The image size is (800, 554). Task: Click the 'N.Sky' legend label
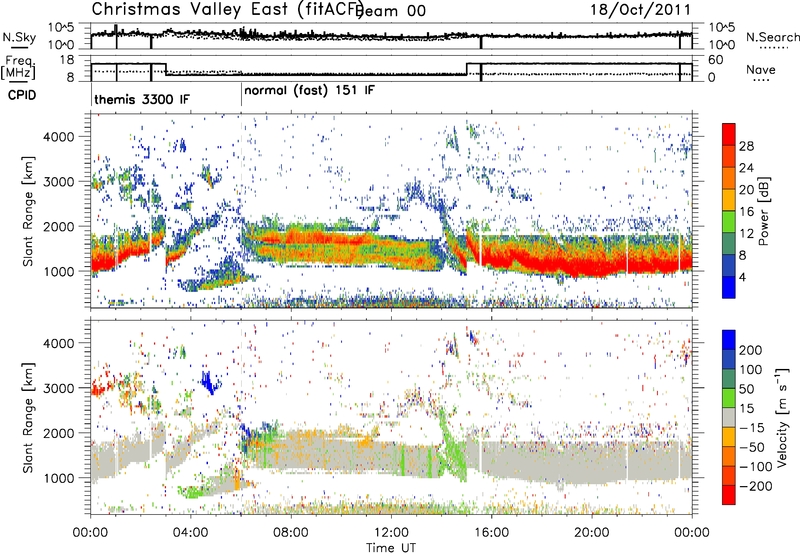19,37
